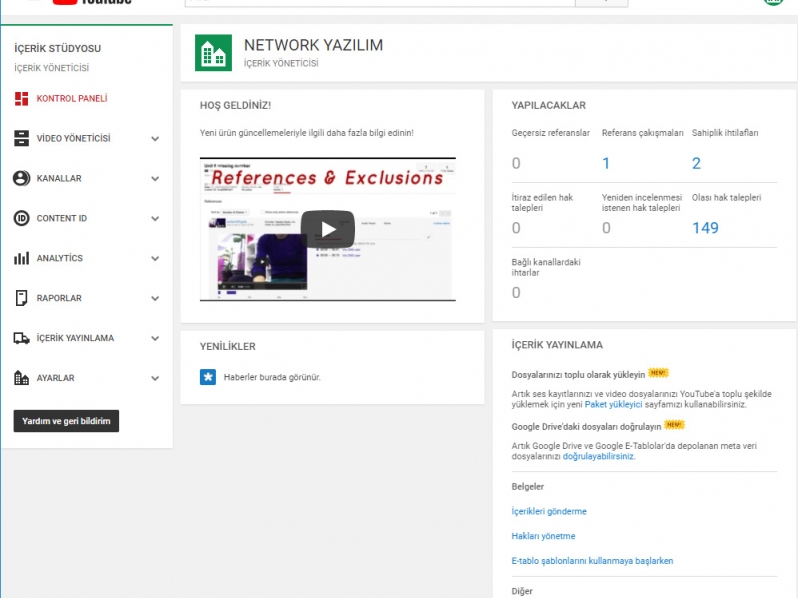Click the Raporlar document icon
The image size is (798, 598).
pos(21,298)
